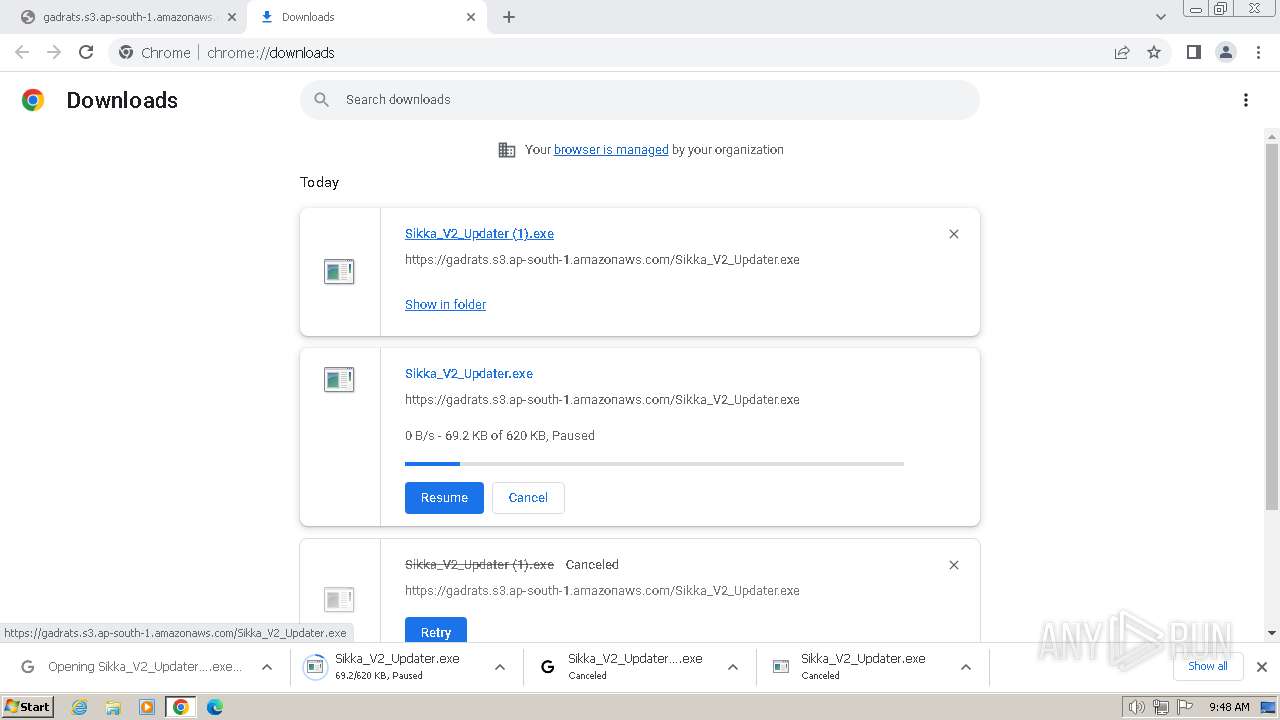Open Sikka_V2_Updater (1).exe file link
This screenshot has width=1280, height=720.
click(x=479, y=234)
